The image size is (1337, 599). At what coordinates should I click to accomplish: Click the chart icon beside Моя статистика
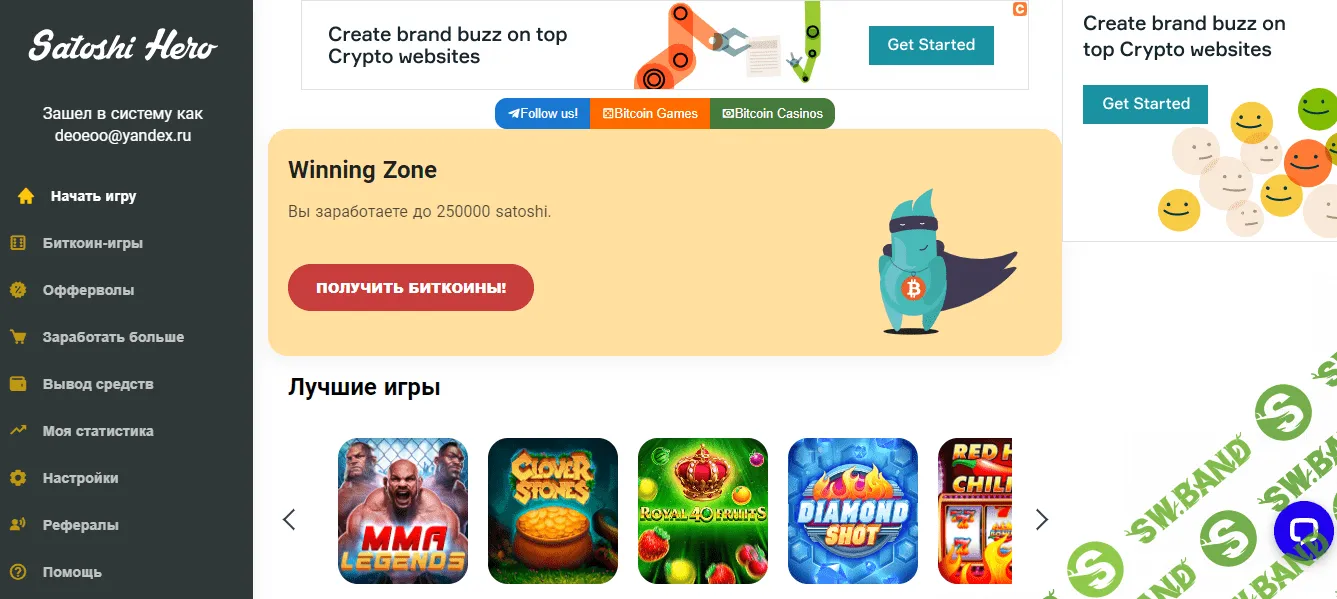[x=18, y=431]
